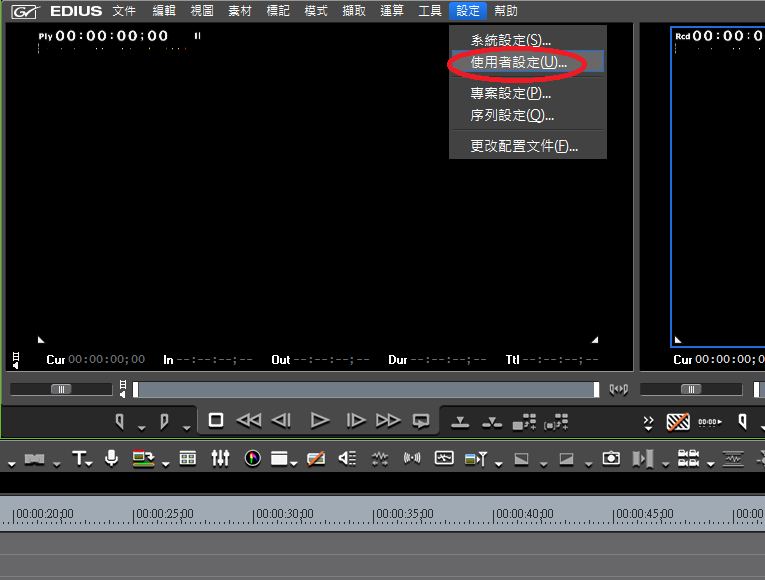Toggle the striped overlay icon in recorder
Screen dimensions: 765x580
(679, 421)
